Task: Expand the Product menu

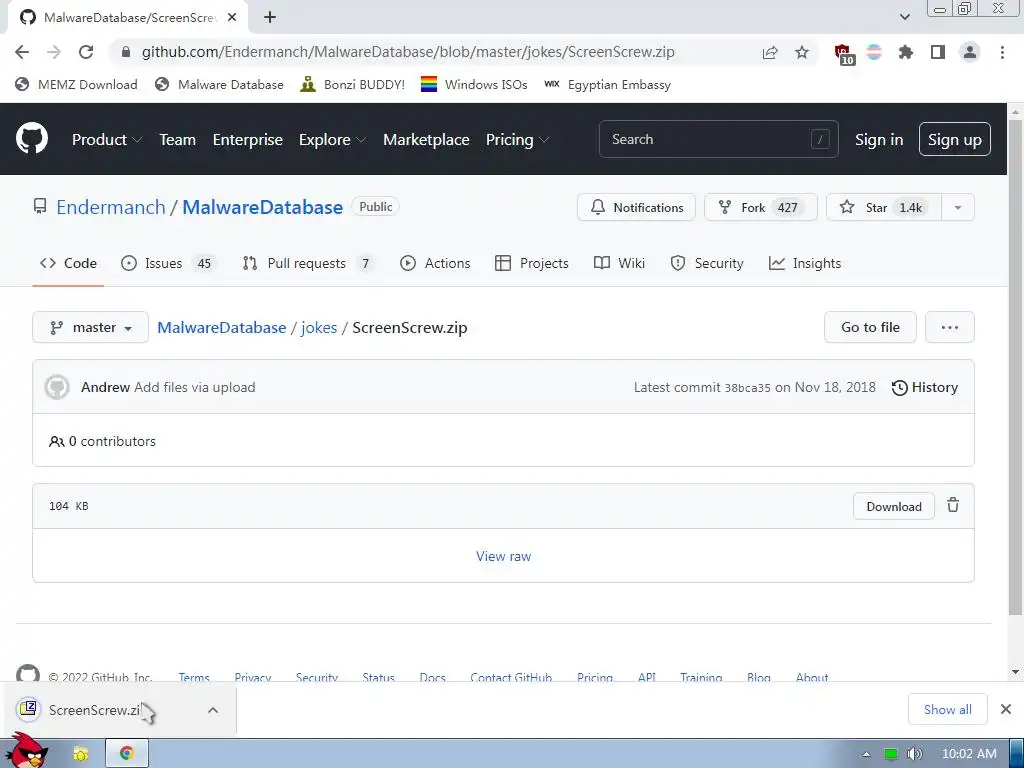Action: tap(106, 139)
